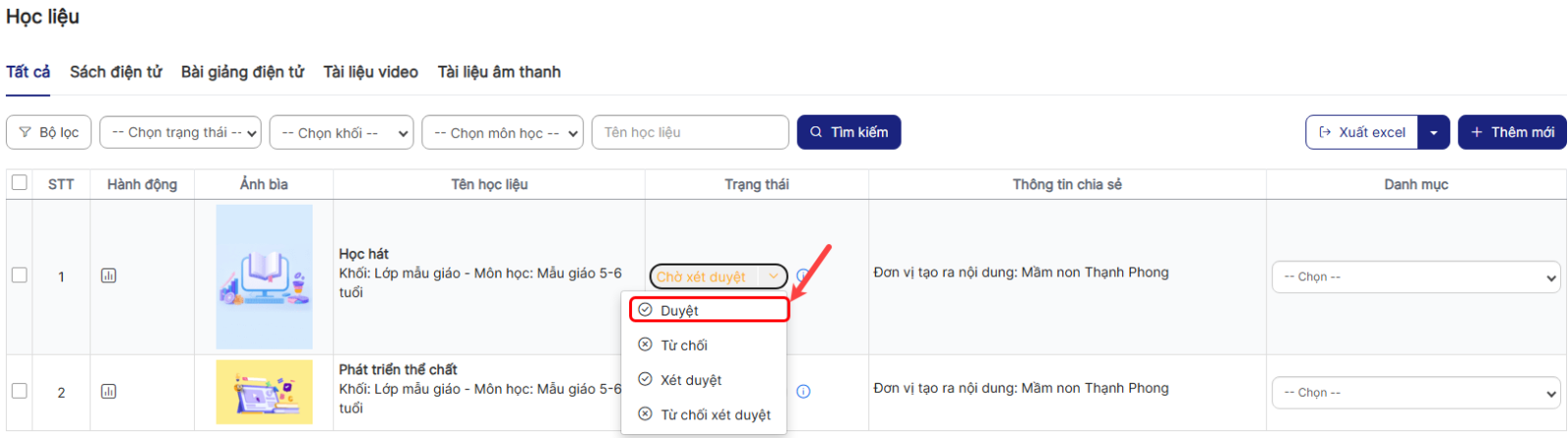
Task: Click the info icon in row 2 status
Action: [804, 392]
